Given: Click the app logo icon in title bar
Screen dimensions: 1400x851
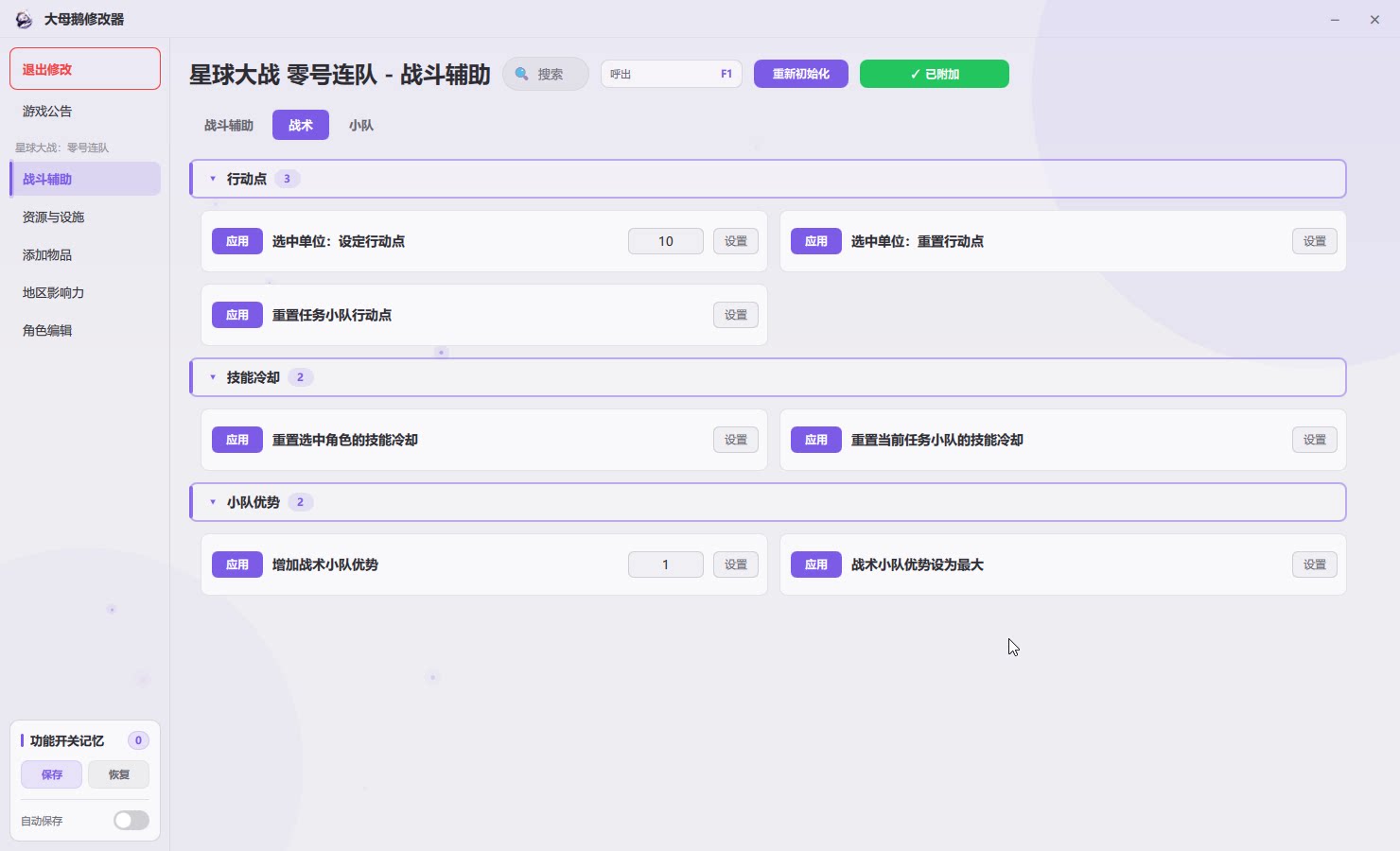Looking at the screenshot, I should [x=24, y=19].
